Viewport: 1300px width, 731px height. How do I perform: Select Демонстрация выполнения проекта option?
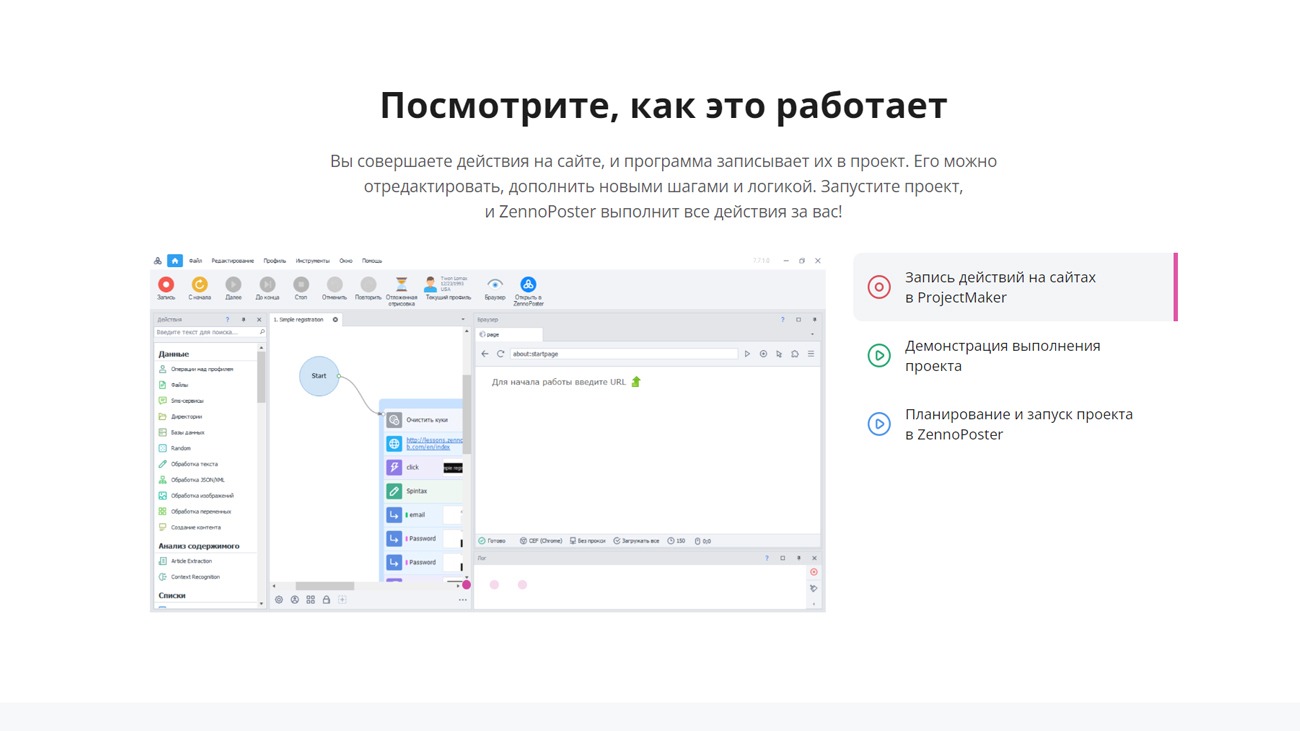pyautogui.click(x=1002, y=356)
